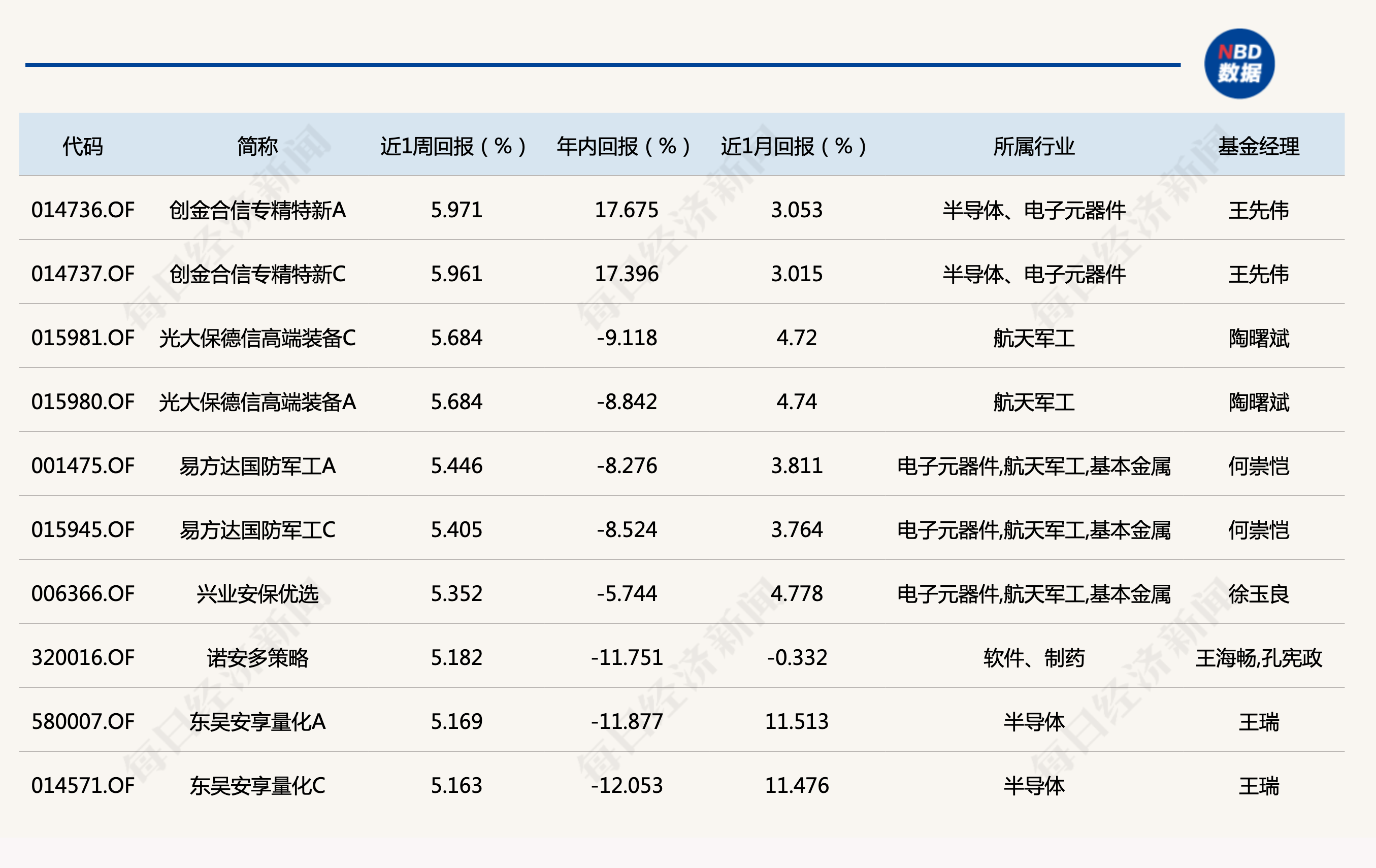Click monthly return value 3.015
The image size is (1376, 868).
(797, 274)
